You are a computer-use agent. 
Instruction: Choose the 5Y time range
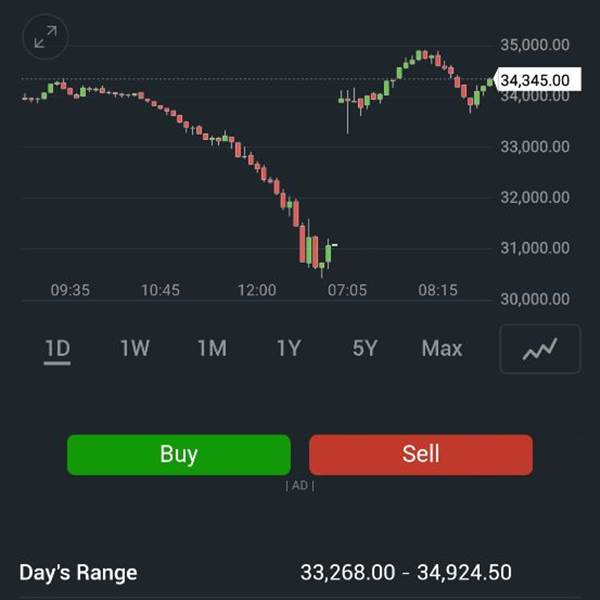(x=365, y=349)
